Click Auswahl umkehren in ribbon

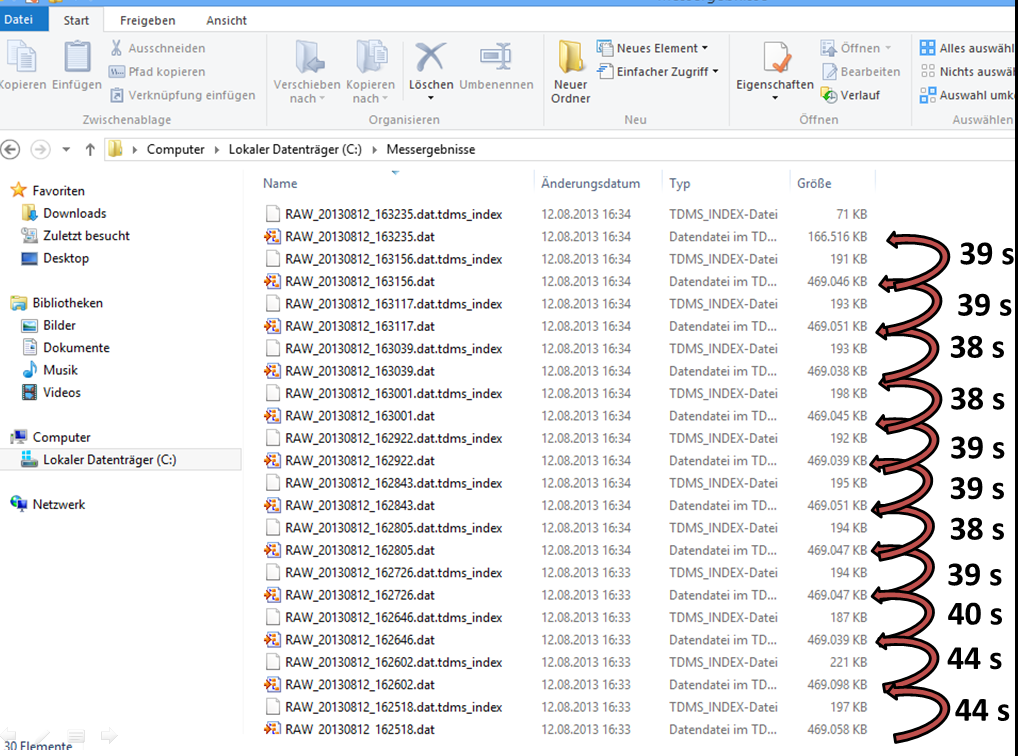pyautogui.click(x=967, y=95)
